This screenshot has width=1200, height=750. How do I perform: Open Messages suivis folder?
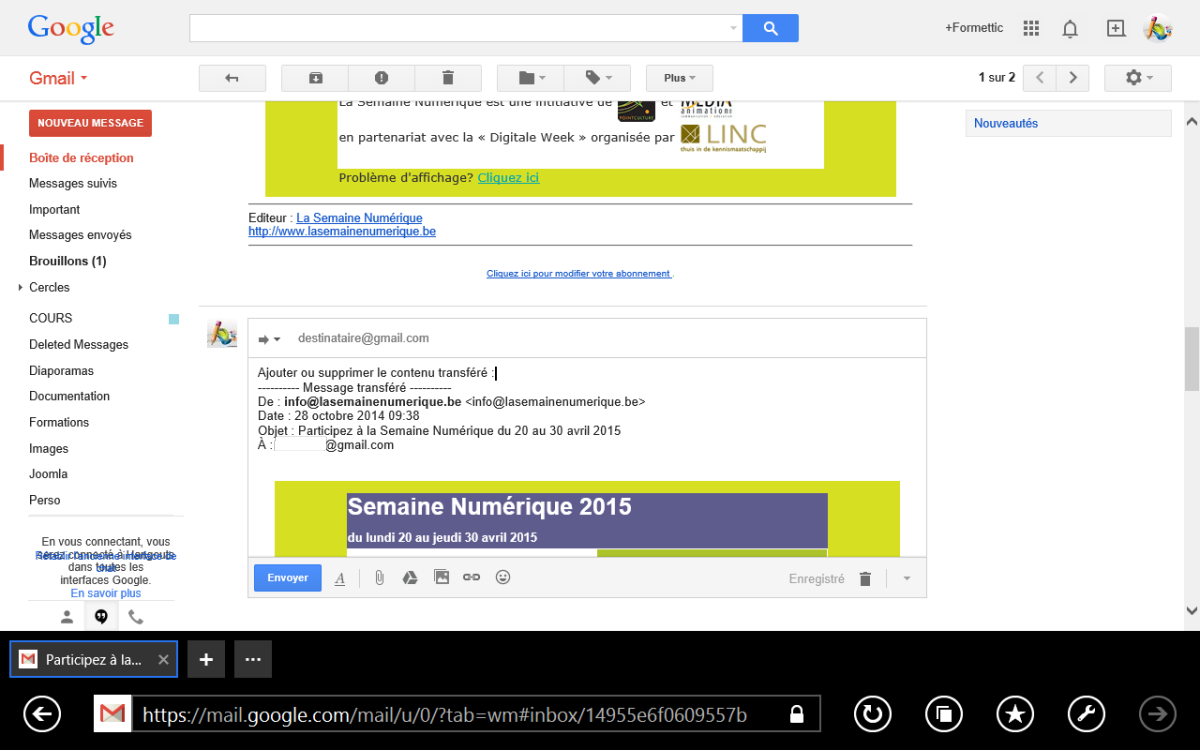tap(73, 184)
